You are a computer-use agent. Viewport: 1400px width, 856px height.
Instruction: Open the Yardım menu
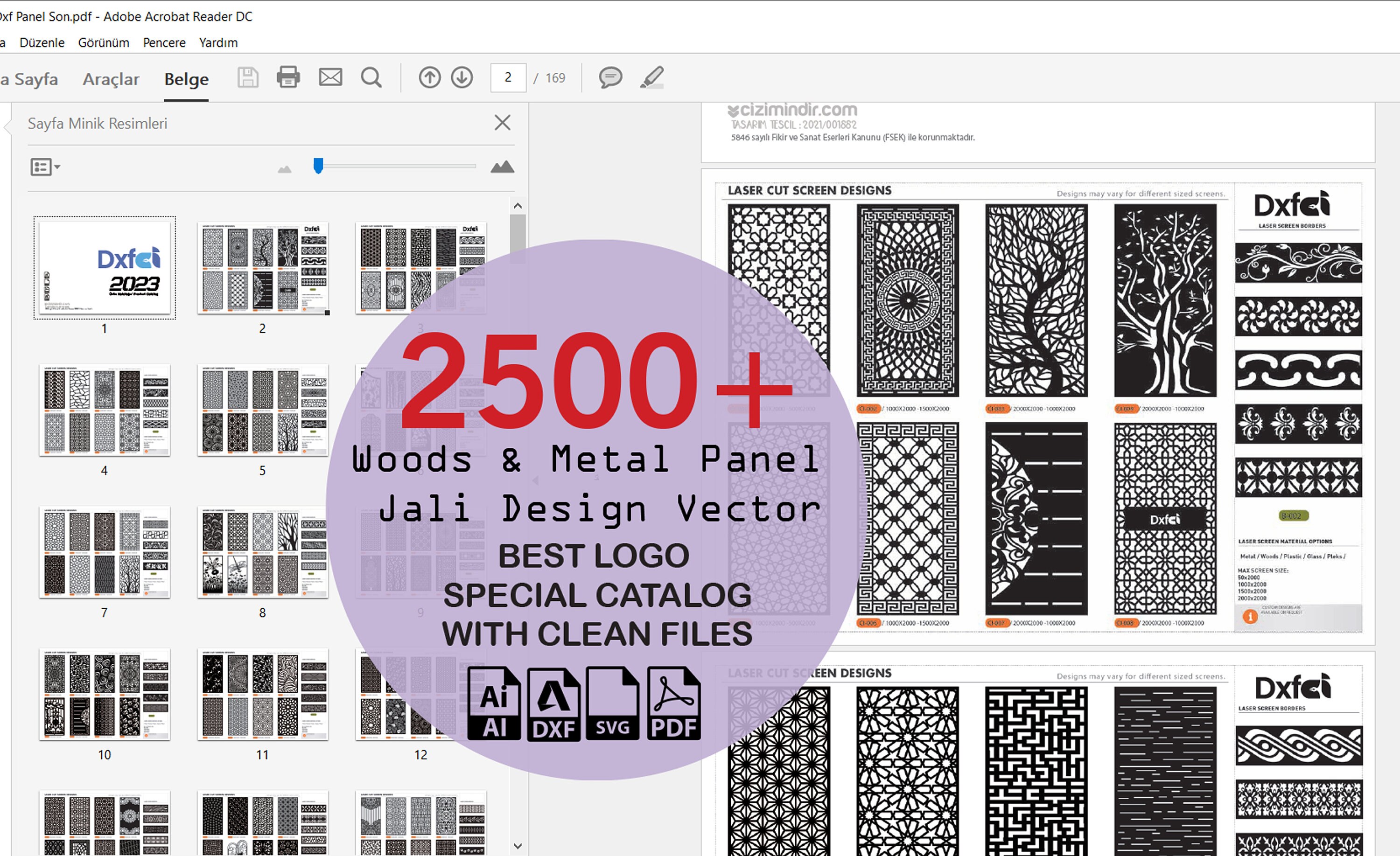[219, 42]
